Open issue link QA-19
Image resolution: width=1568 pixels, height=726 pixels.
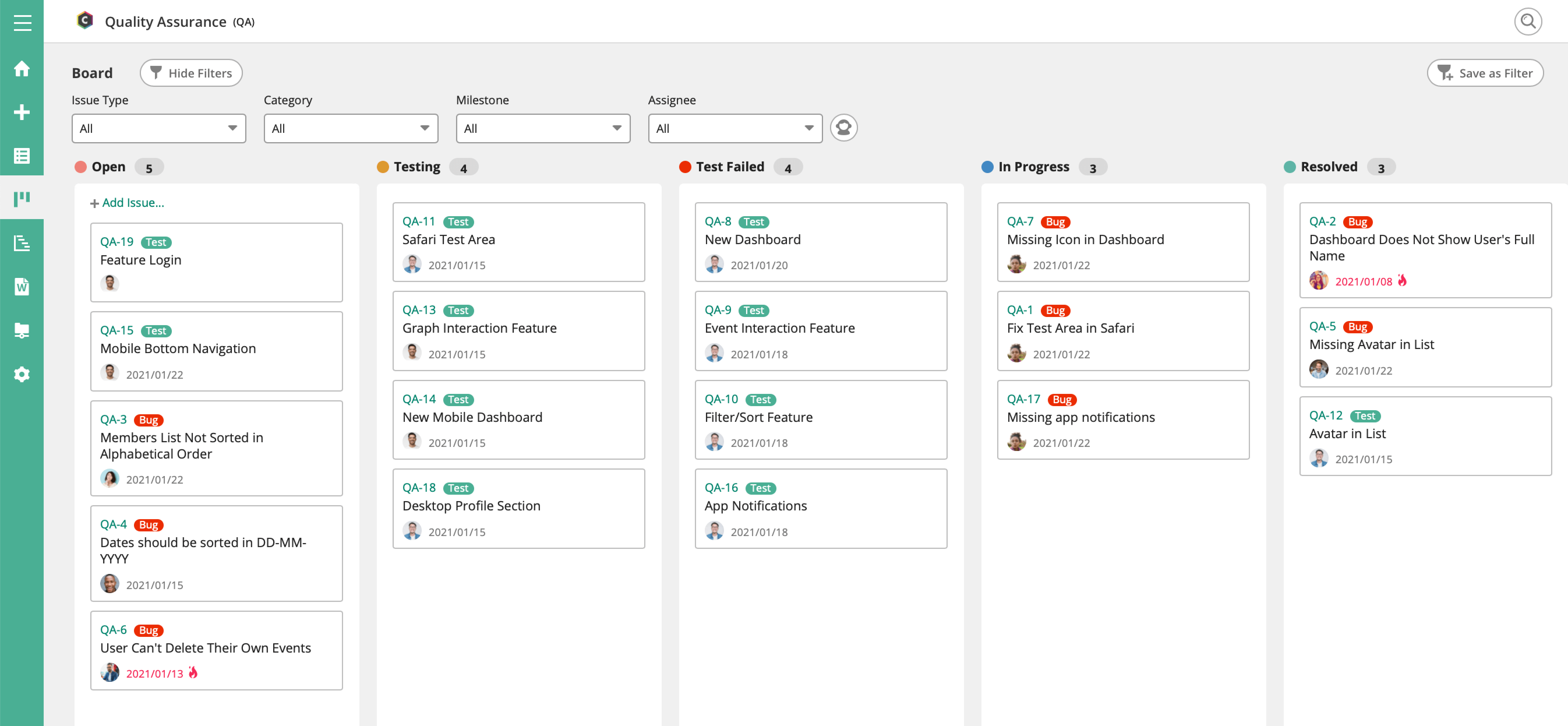(x=116, y=242)
